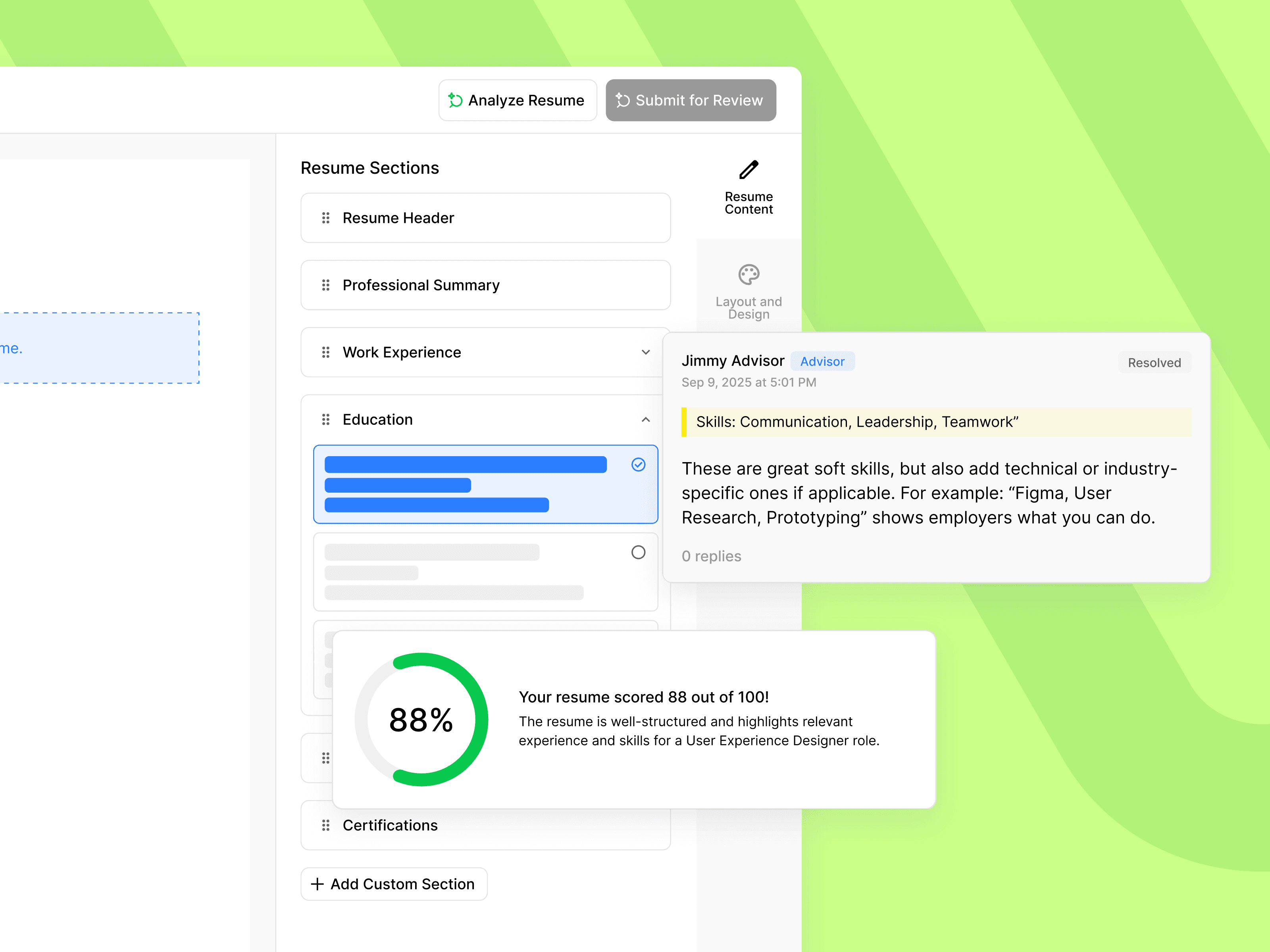Collapse the Education section chevron
The image size is (1270, 952).
[646, 420]
